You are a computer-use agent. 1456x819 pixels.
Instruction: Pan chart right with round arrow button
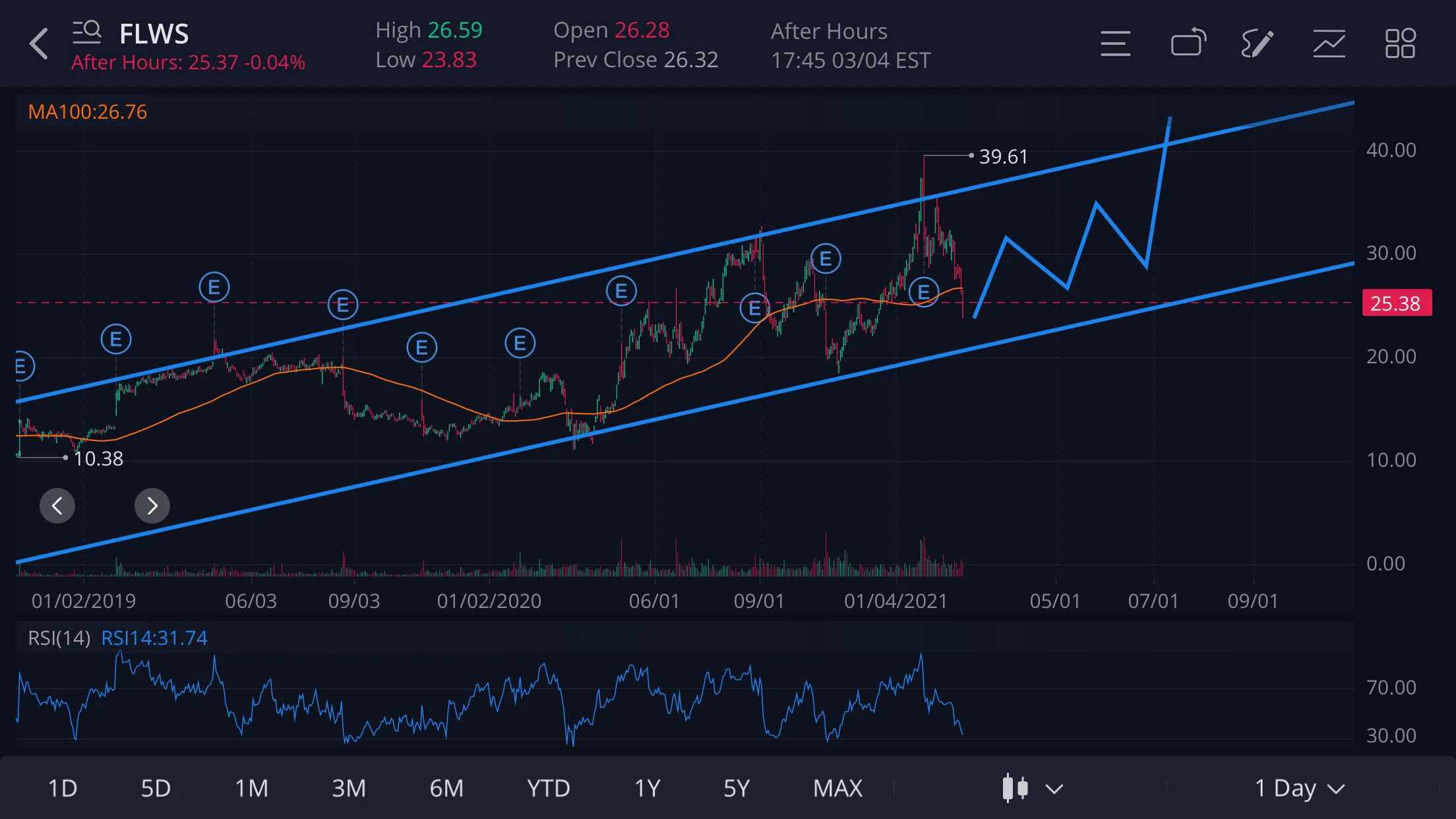tap(152, 506)
